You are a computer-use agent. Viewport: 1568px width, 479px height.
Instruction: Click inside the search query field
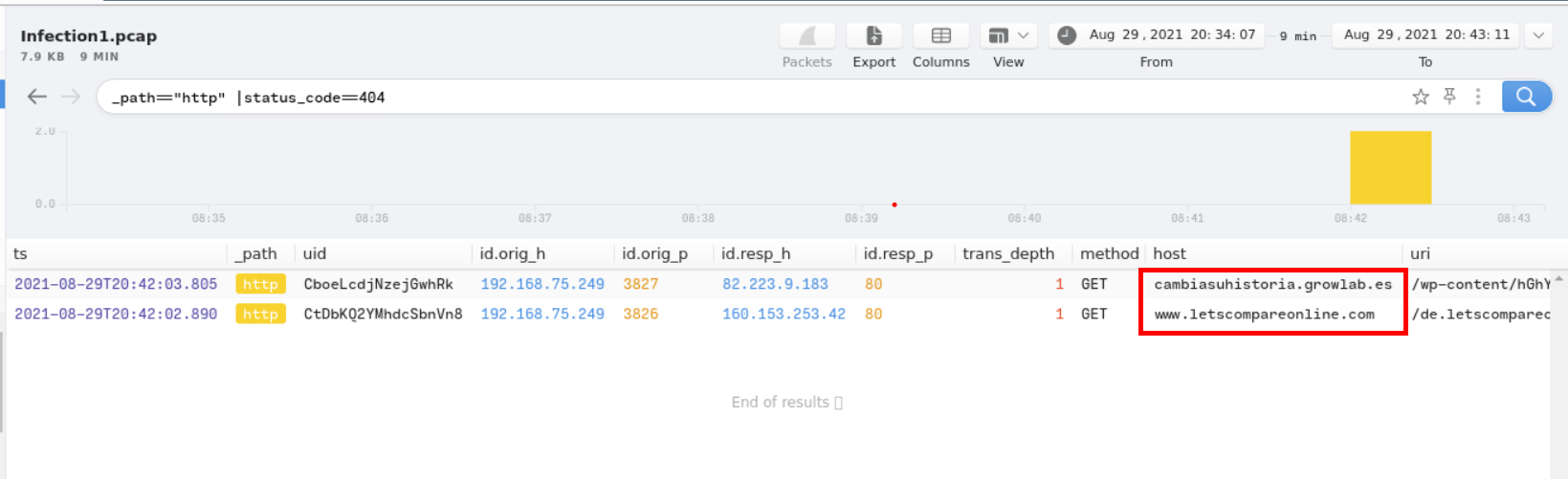pyautogui.click(x=746, y=98)
